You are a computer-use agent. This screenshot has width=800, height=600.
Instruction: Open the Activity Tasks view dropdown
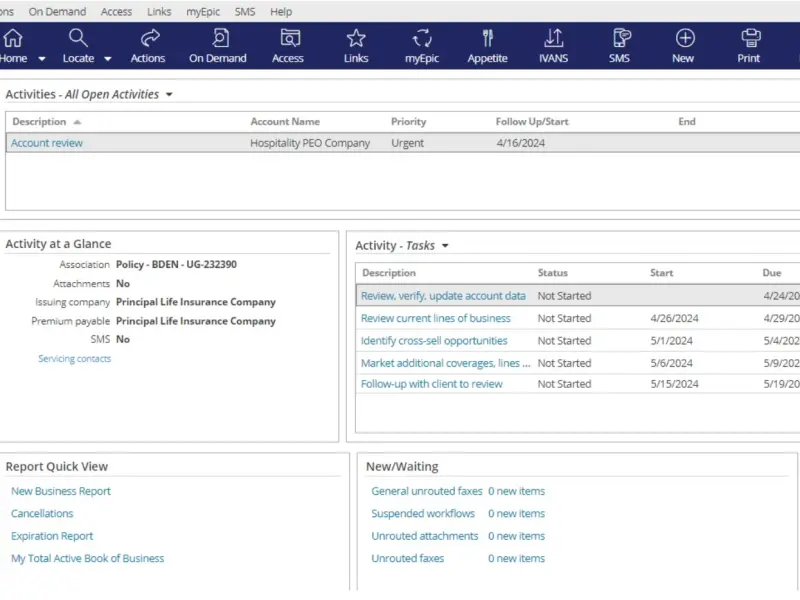pos(445,246)
